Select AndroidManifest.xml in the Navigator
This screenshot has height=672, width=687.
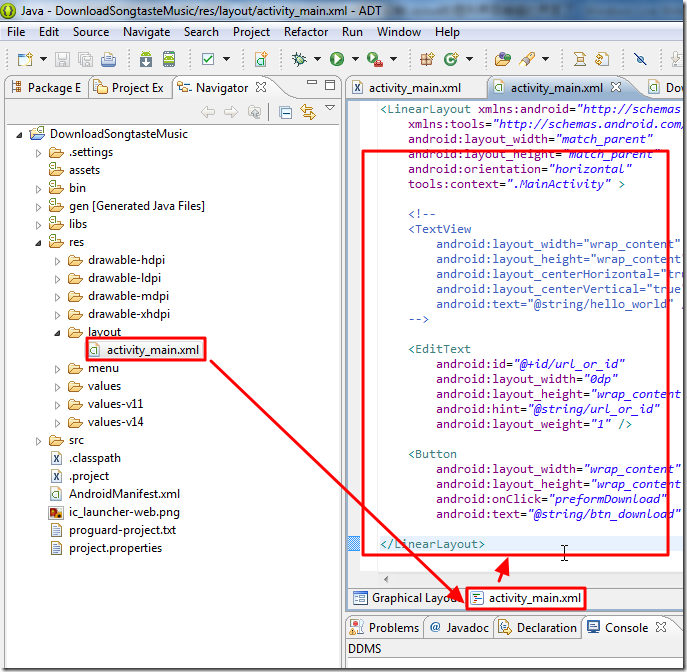pos(124,494)
